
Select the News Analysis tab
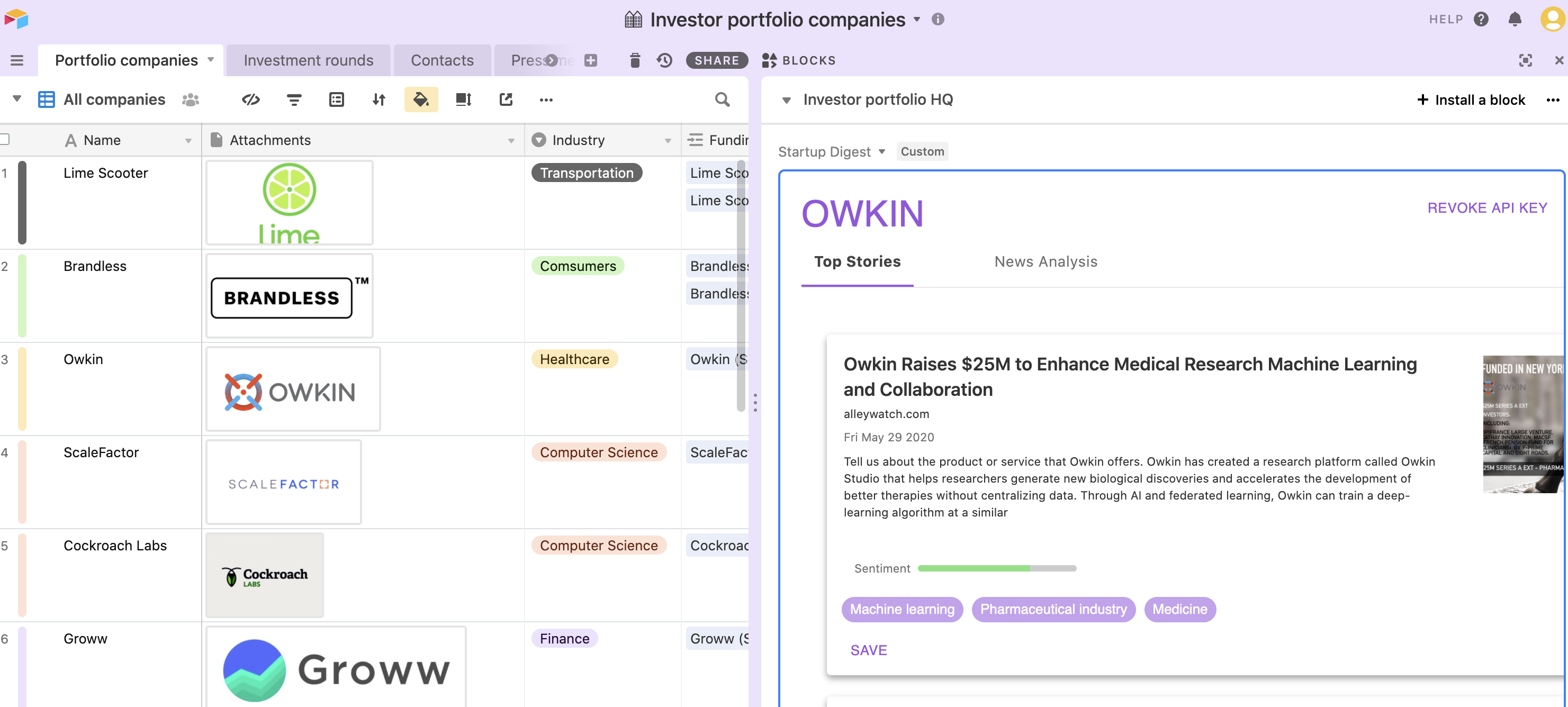pos(1045,261)
